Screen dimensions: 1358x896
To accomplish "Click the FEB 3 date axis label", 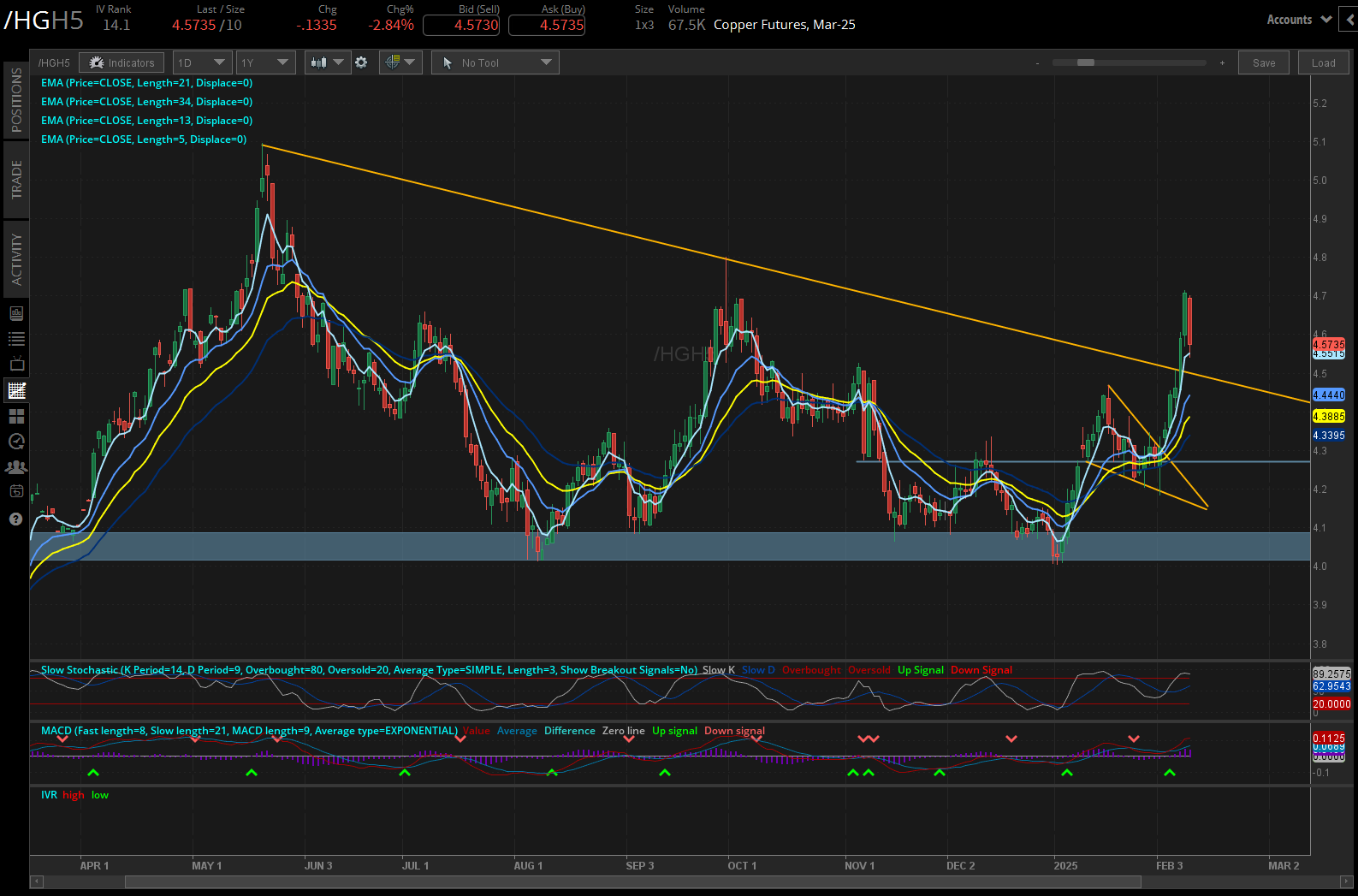I will coord(1169,866).
